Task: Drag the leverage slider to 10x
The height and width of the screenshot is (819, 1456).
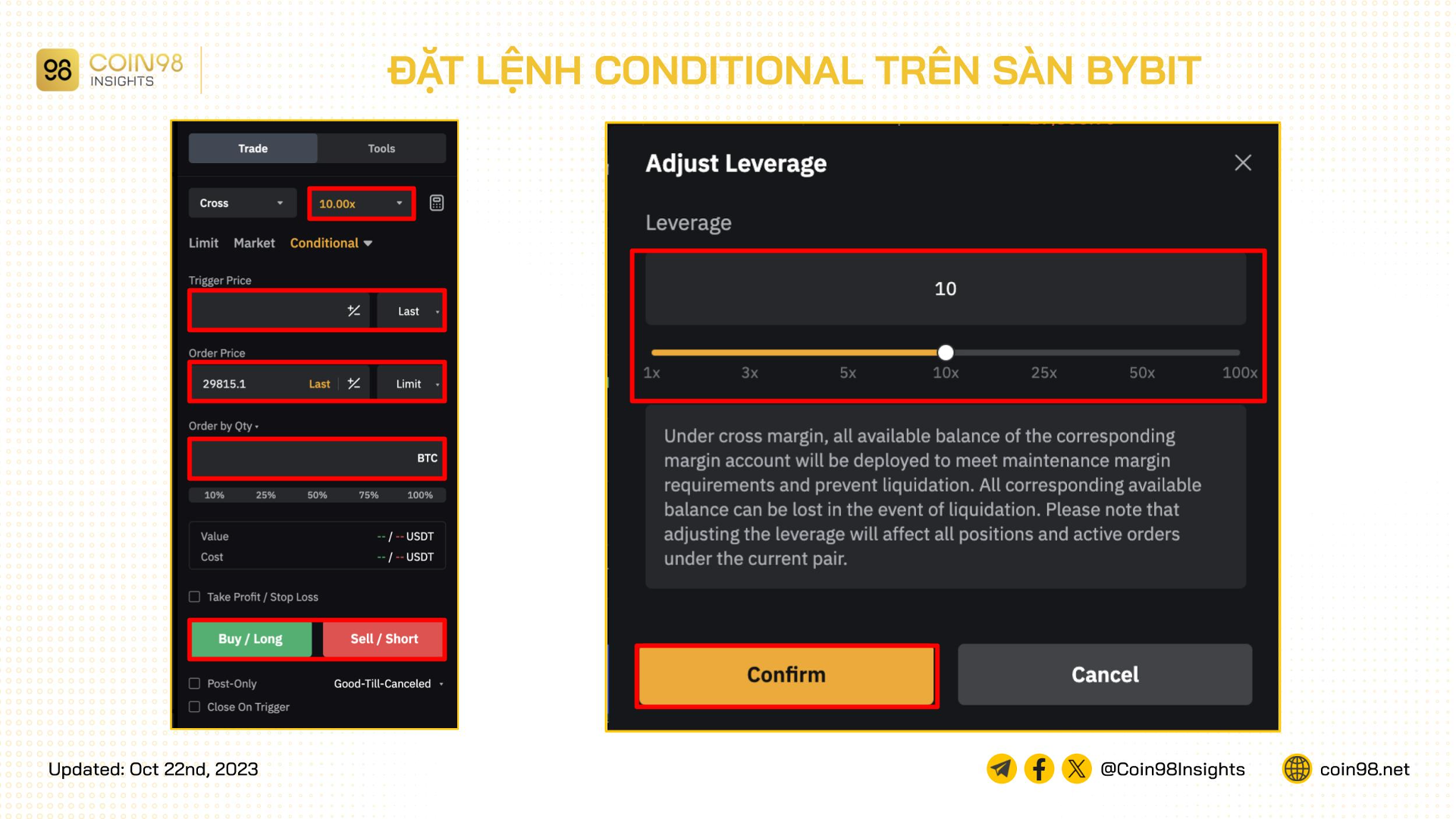Action: tap(943, 352)
